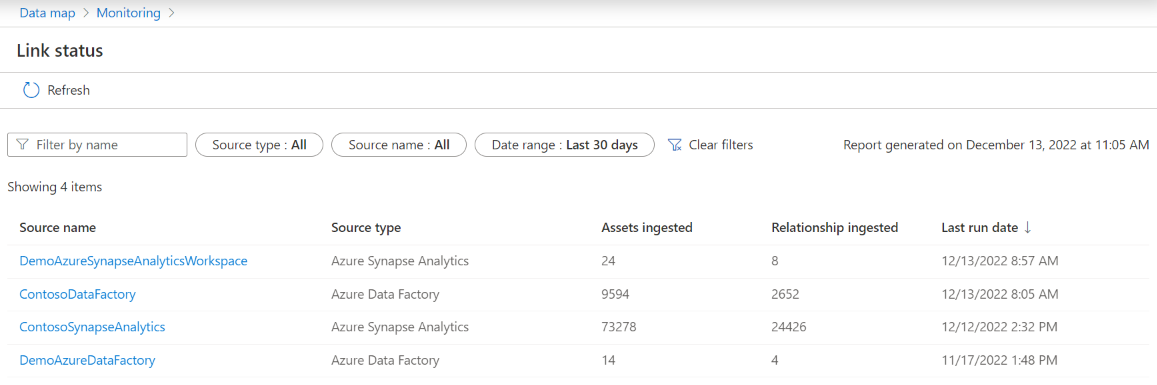Screen dimensions: 1157x385
Task: Open the Source type filter dropdown
Action: (x=259, y=145)
